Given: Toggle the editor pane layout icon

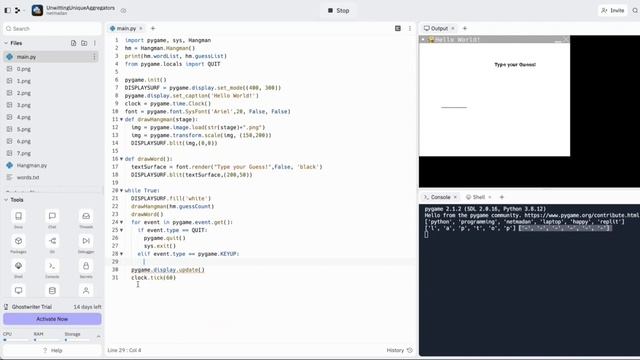Looking at the screenshot, I should coord(398,28).
